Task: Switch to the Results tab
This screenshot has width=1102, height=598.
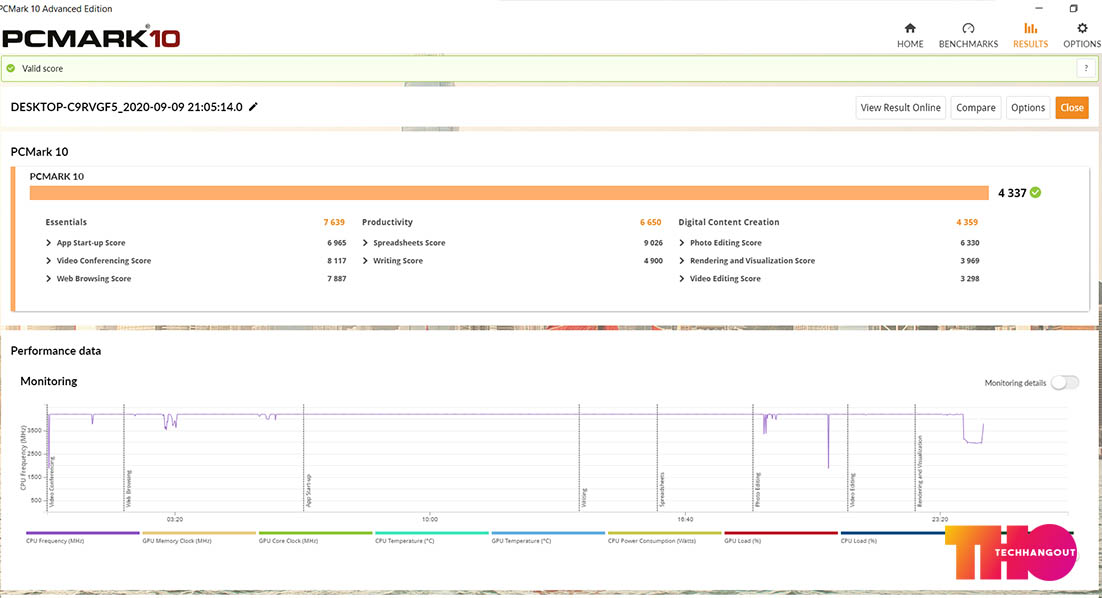Action: (1030, 35)
